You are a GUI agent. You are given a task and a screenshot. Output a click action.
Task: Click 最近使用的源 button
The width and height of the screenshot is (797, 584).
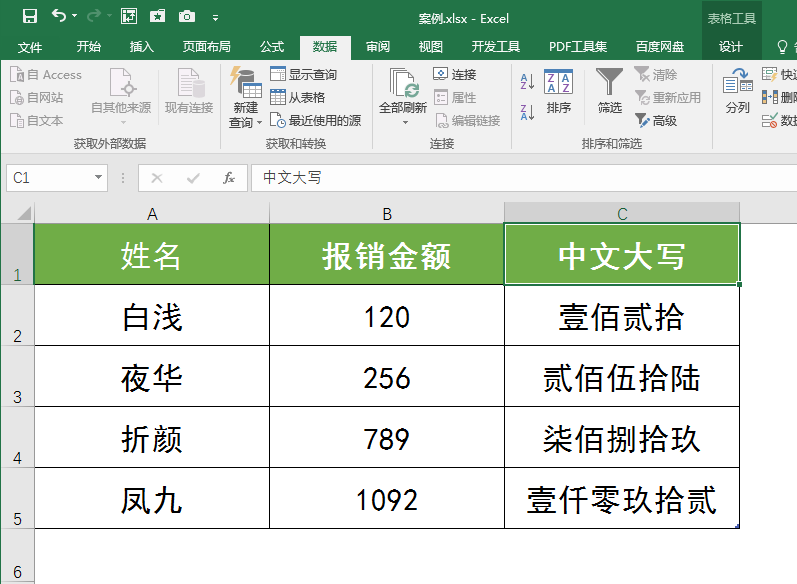click(315, 121)
